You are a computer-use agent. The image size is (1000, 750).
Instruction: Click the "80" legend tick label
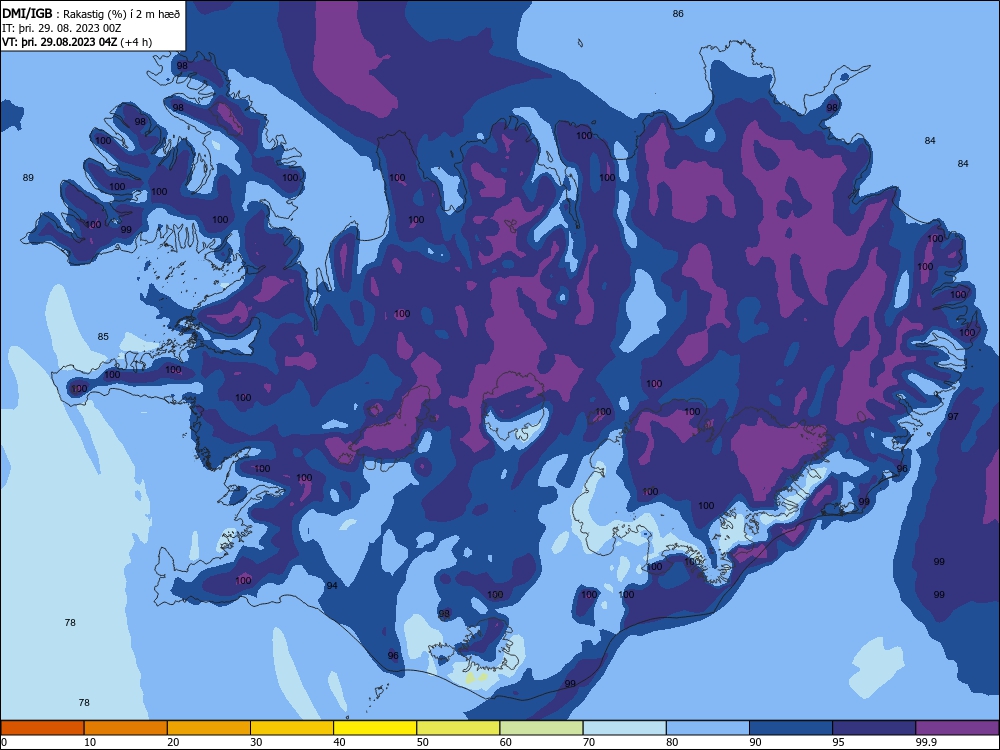pyautogui.click(x=672, y=742)
